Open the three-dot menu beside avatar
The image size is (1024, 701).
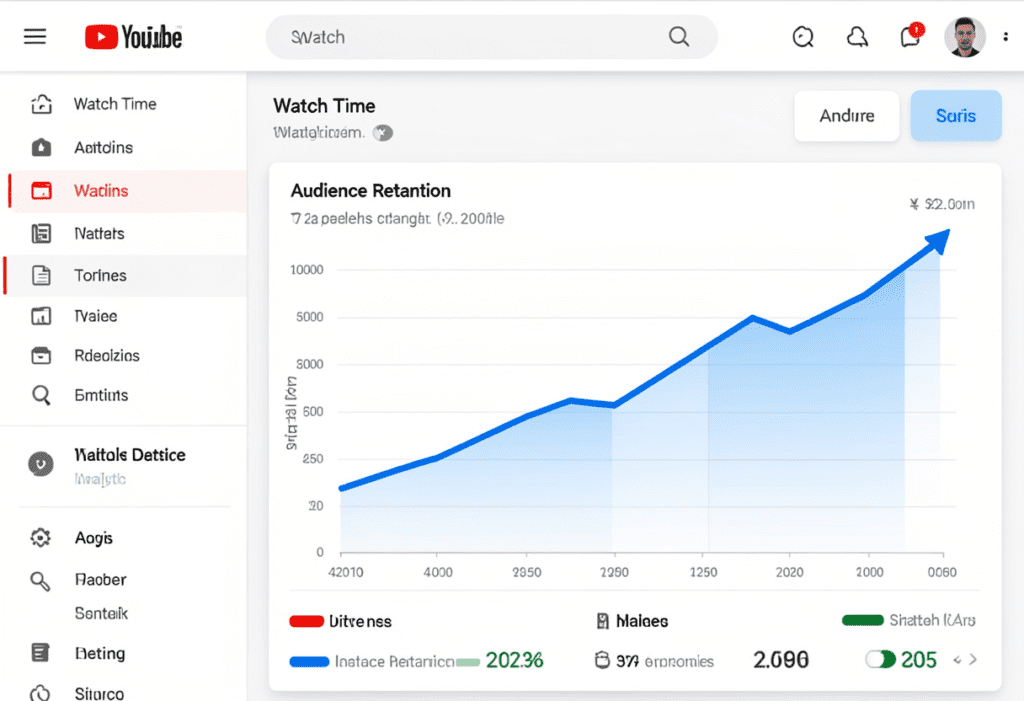pos(1006,37)
